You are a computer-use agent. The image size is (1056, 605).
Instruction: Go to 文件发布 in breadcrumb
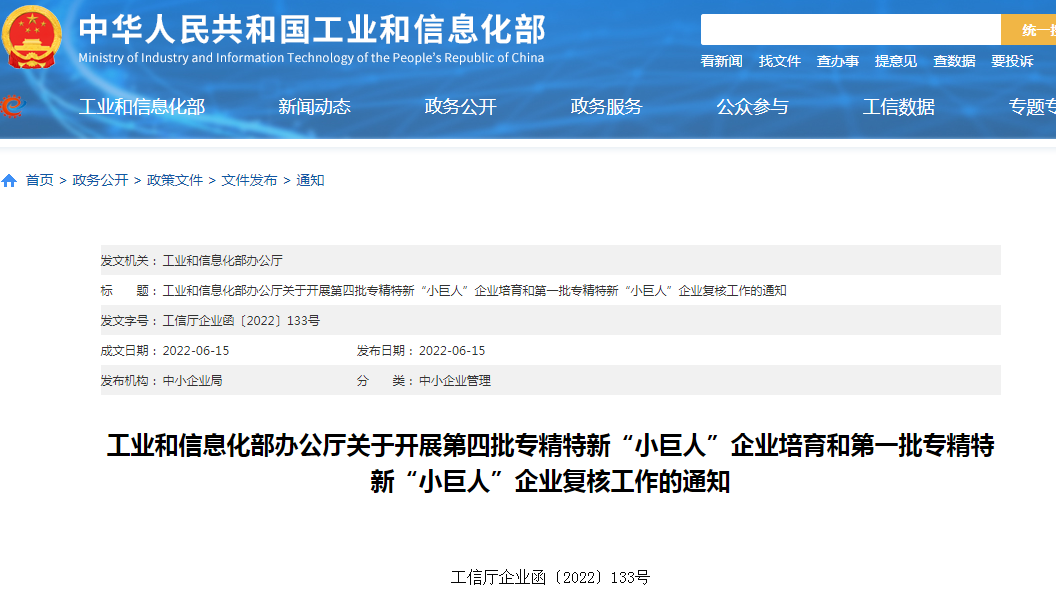249,181
